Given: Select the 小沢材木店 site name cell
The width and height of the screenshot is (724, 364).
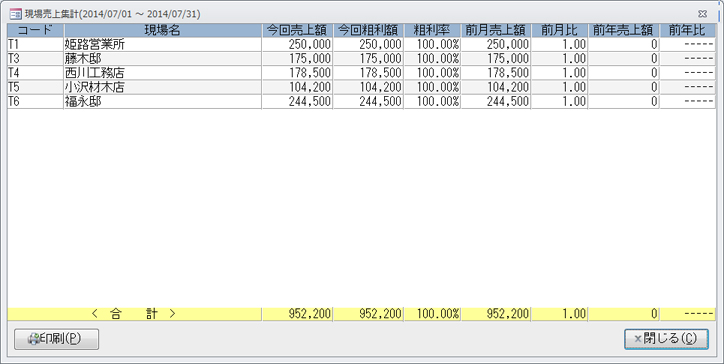Looking at the screenshot, I should [x=163, y=87].
